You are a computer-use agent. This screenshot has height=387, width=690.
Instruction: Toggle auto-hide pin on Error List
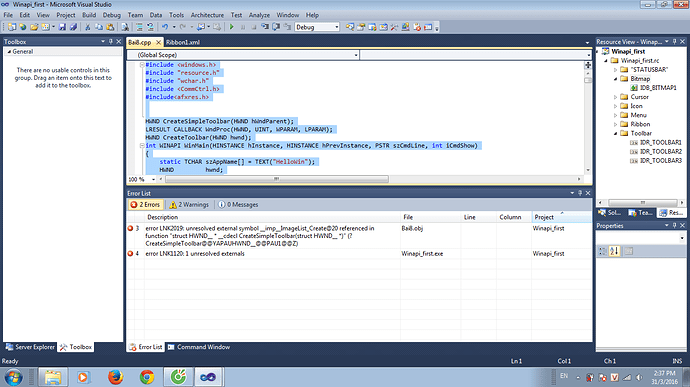click(x=580, y=193)
